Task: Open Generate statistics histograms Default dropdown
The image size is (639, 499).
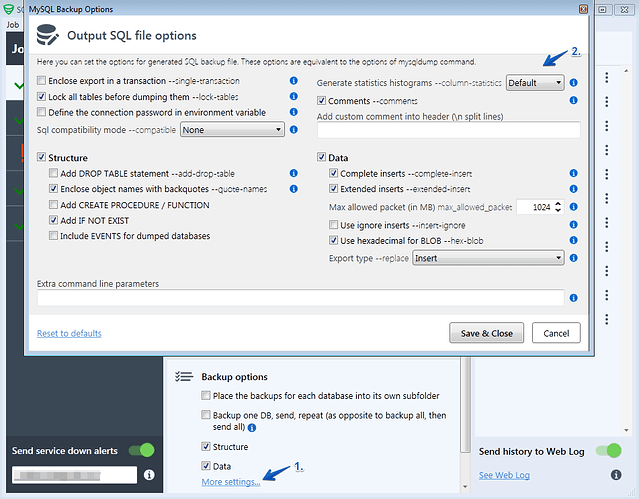Action: point(535,83)
